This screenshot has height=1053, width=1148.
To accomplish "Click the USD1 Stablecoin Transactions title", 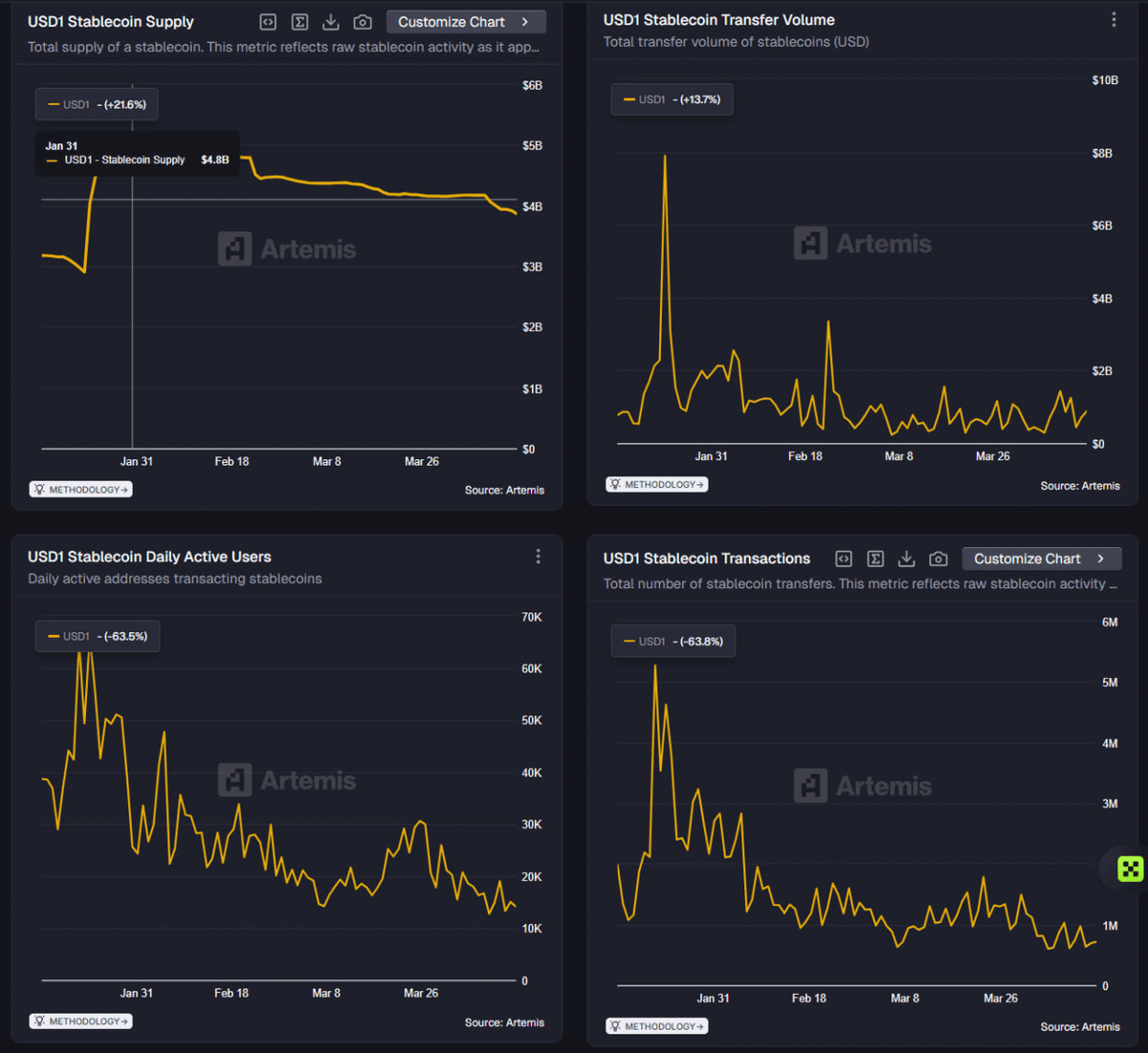I will tap(707, 559).
